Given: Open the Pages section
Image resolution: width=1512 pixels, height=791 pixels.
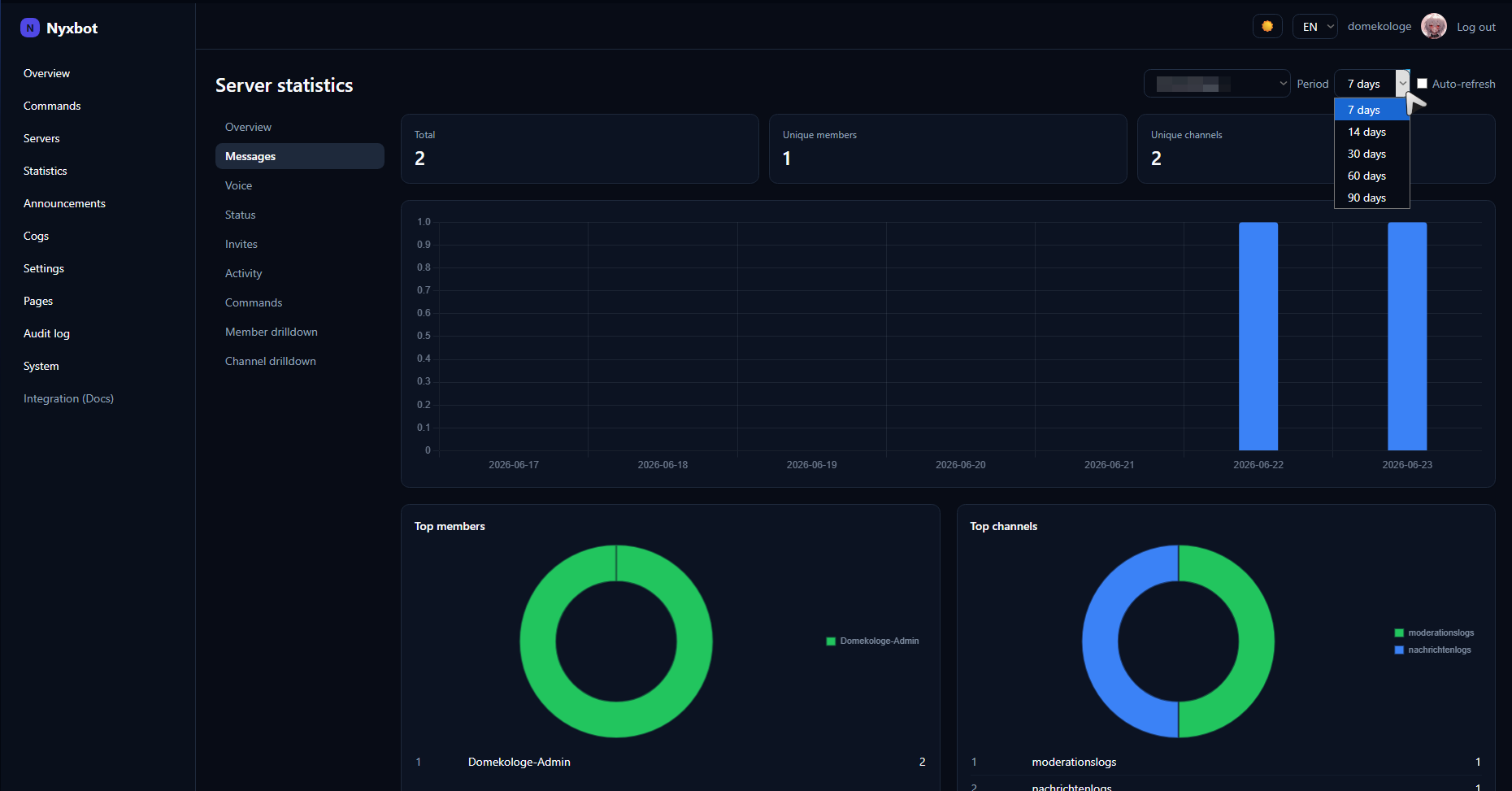Looking at the screenshot, I should point(37,301).
